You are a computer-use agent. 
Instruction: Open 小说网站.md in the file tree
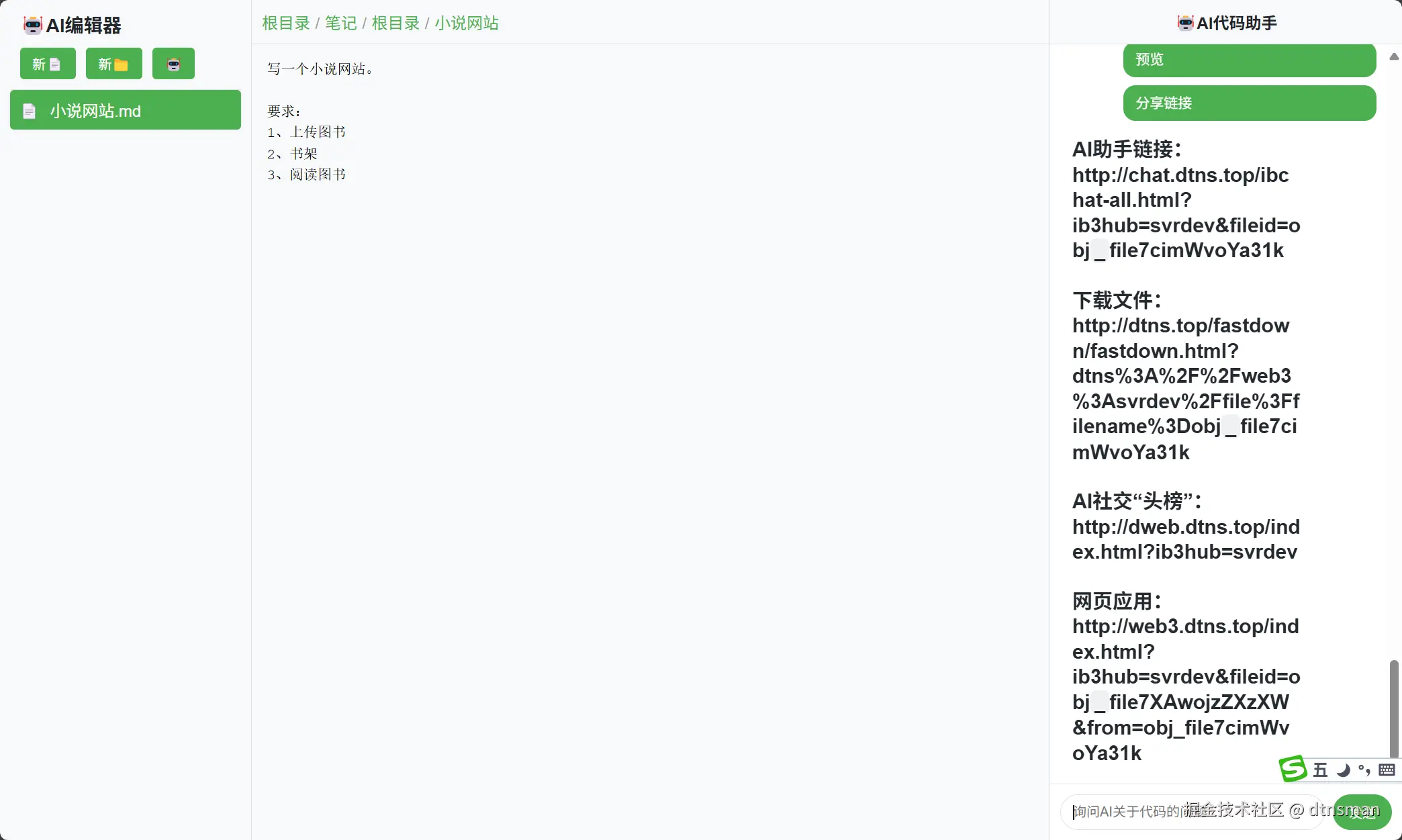(x=126, y=110)
